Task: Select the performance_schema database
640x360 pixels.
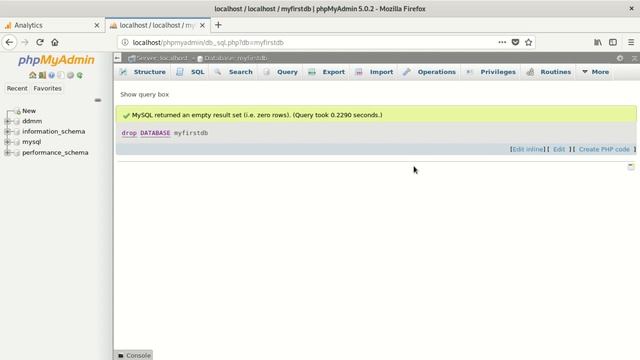Action: pos(55,153)
